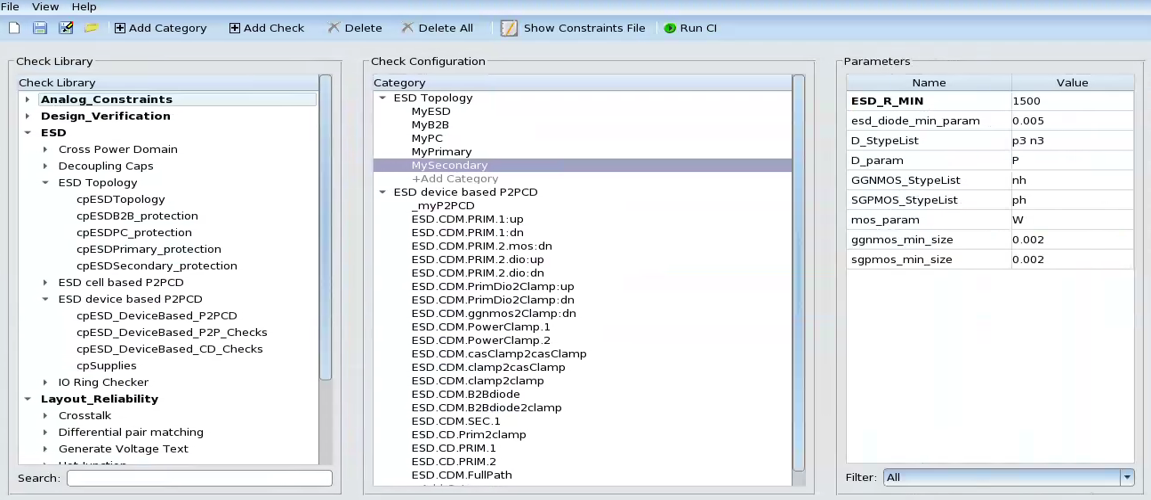
Task: Select MyESD in configuration
Action: (x=432, y=112)
